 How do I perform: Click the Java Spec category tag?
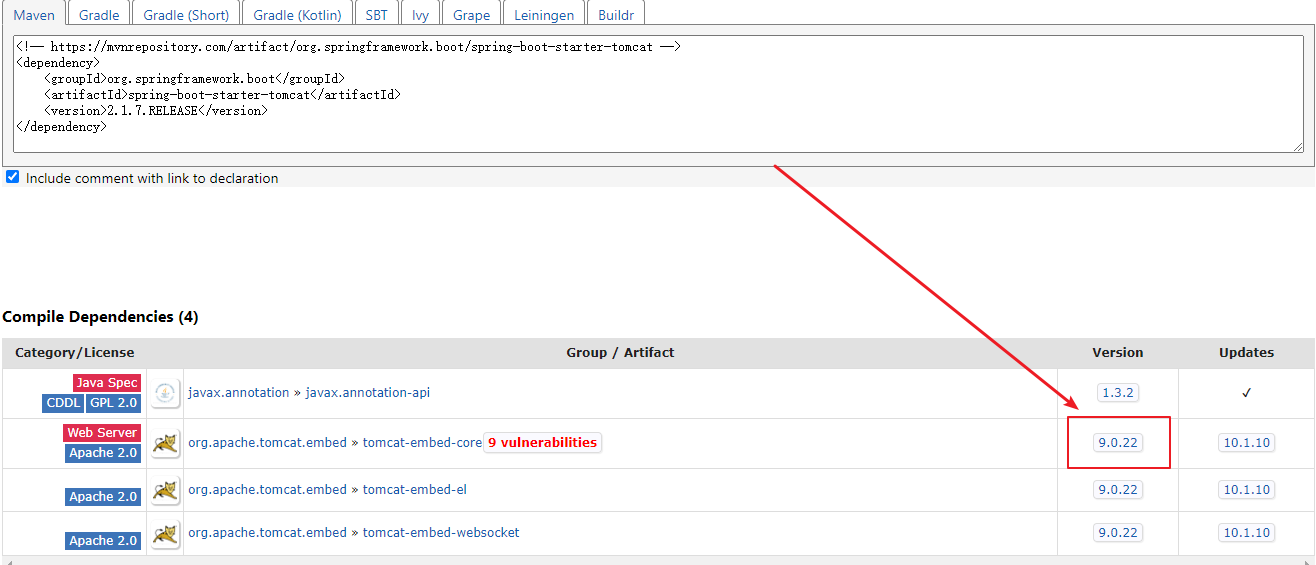107,383
